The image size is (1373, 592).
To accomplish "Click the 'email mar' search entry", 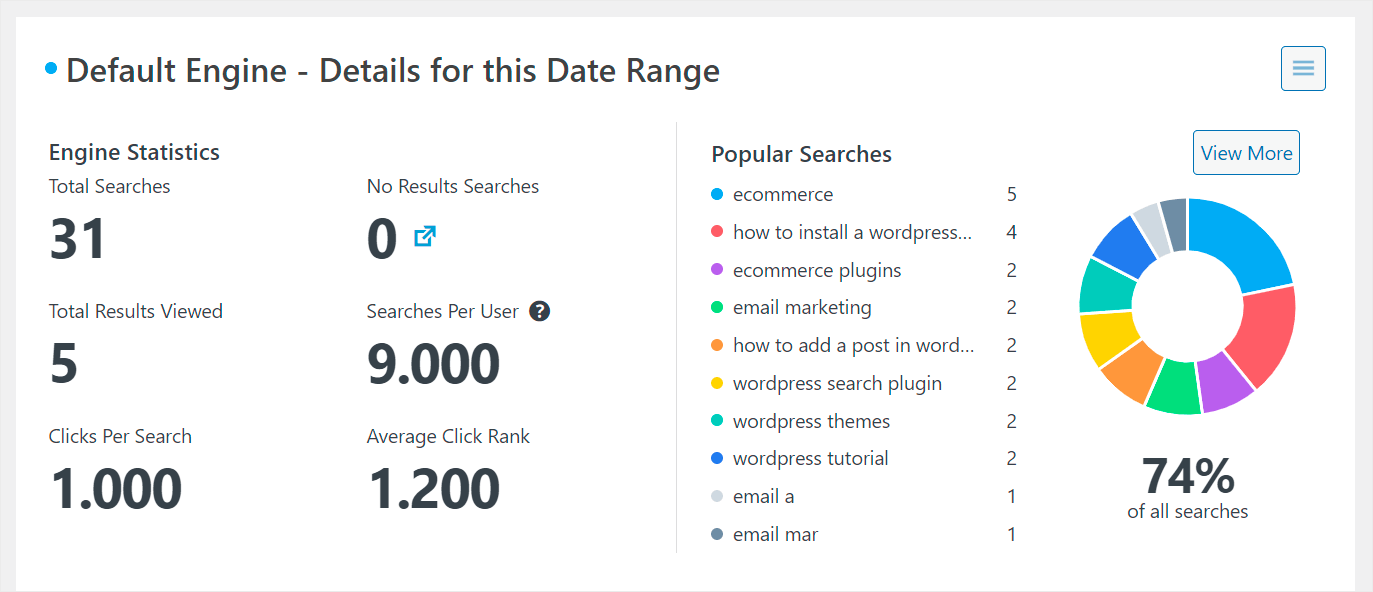I will (x=775, y=535).
